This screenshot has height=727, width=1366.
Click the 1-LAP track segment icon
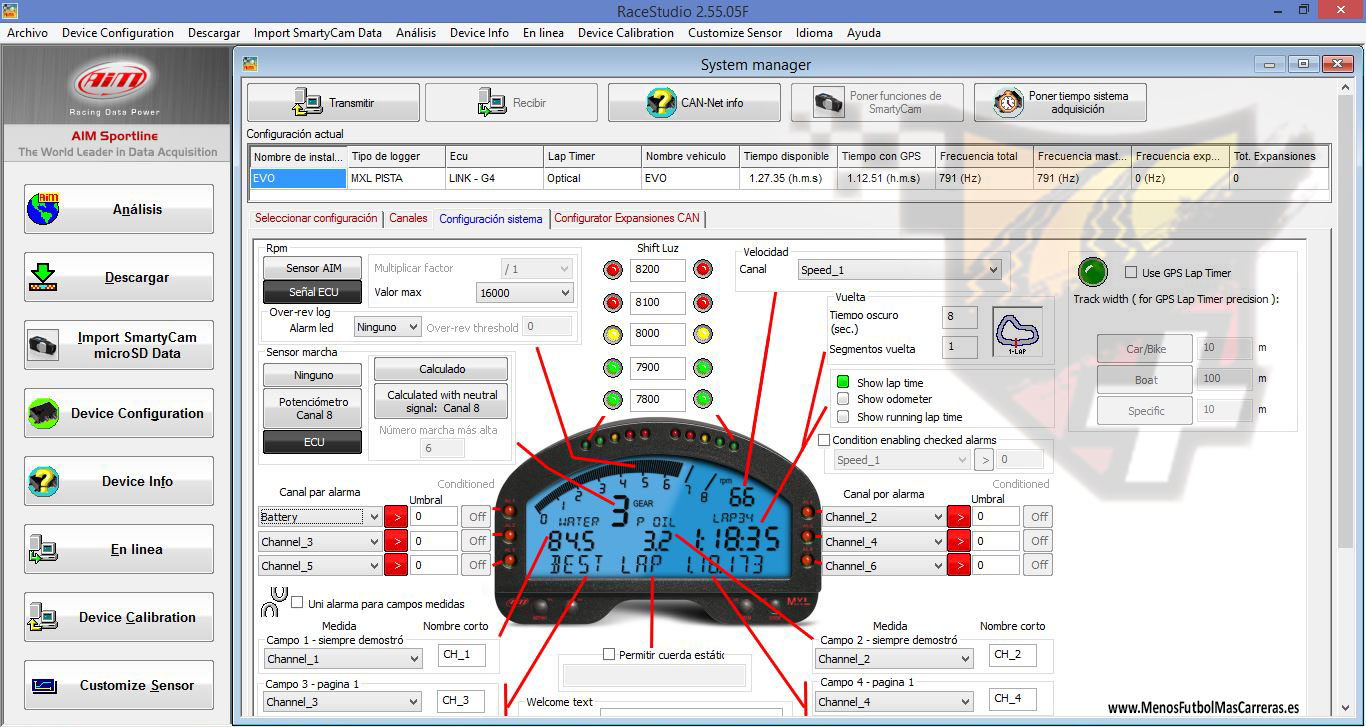pos(1018,331)
